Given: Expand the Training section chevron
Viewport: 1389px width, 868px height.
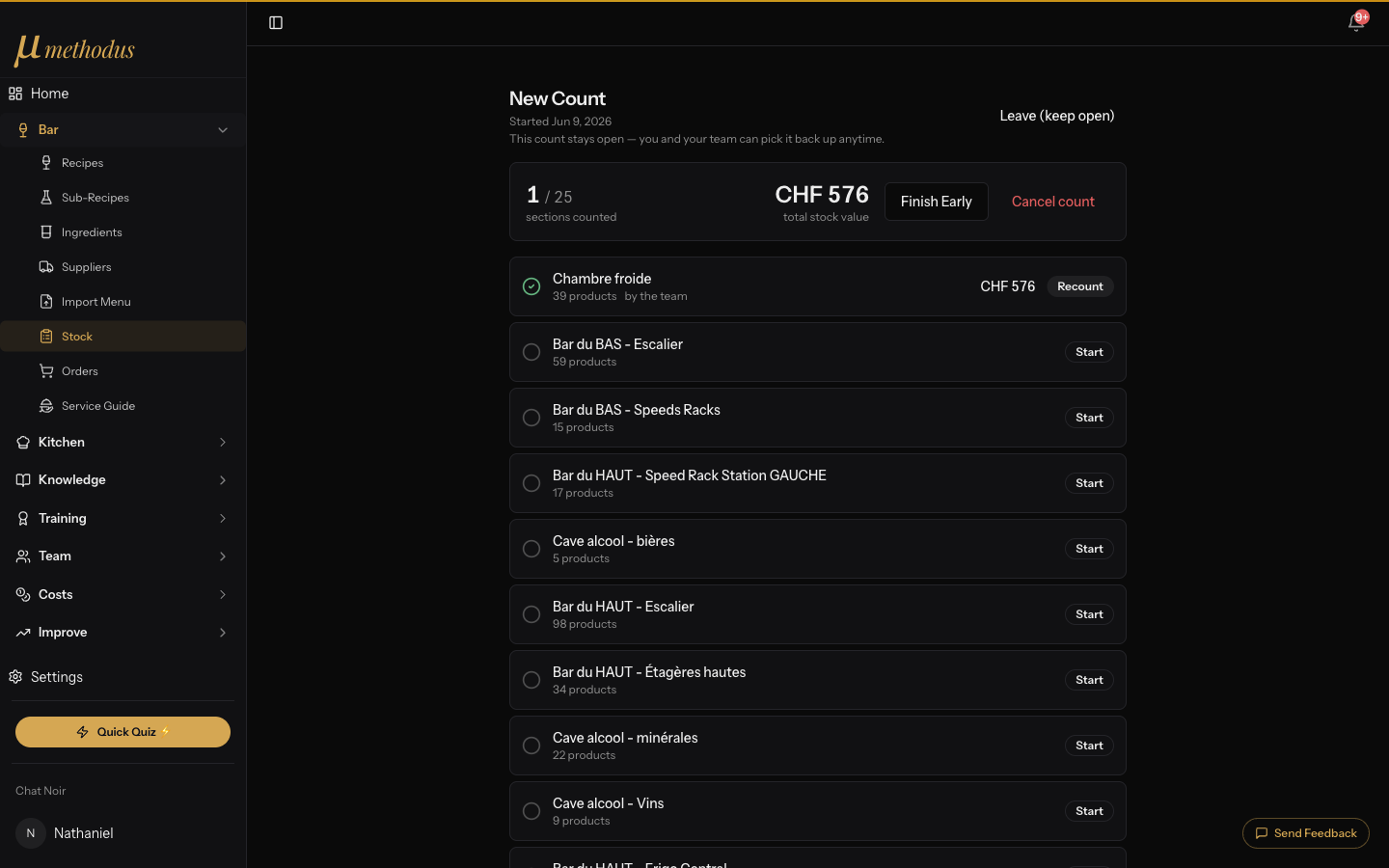Looking at the screenshot, I should pyautogui.click(x=223, y=518).
